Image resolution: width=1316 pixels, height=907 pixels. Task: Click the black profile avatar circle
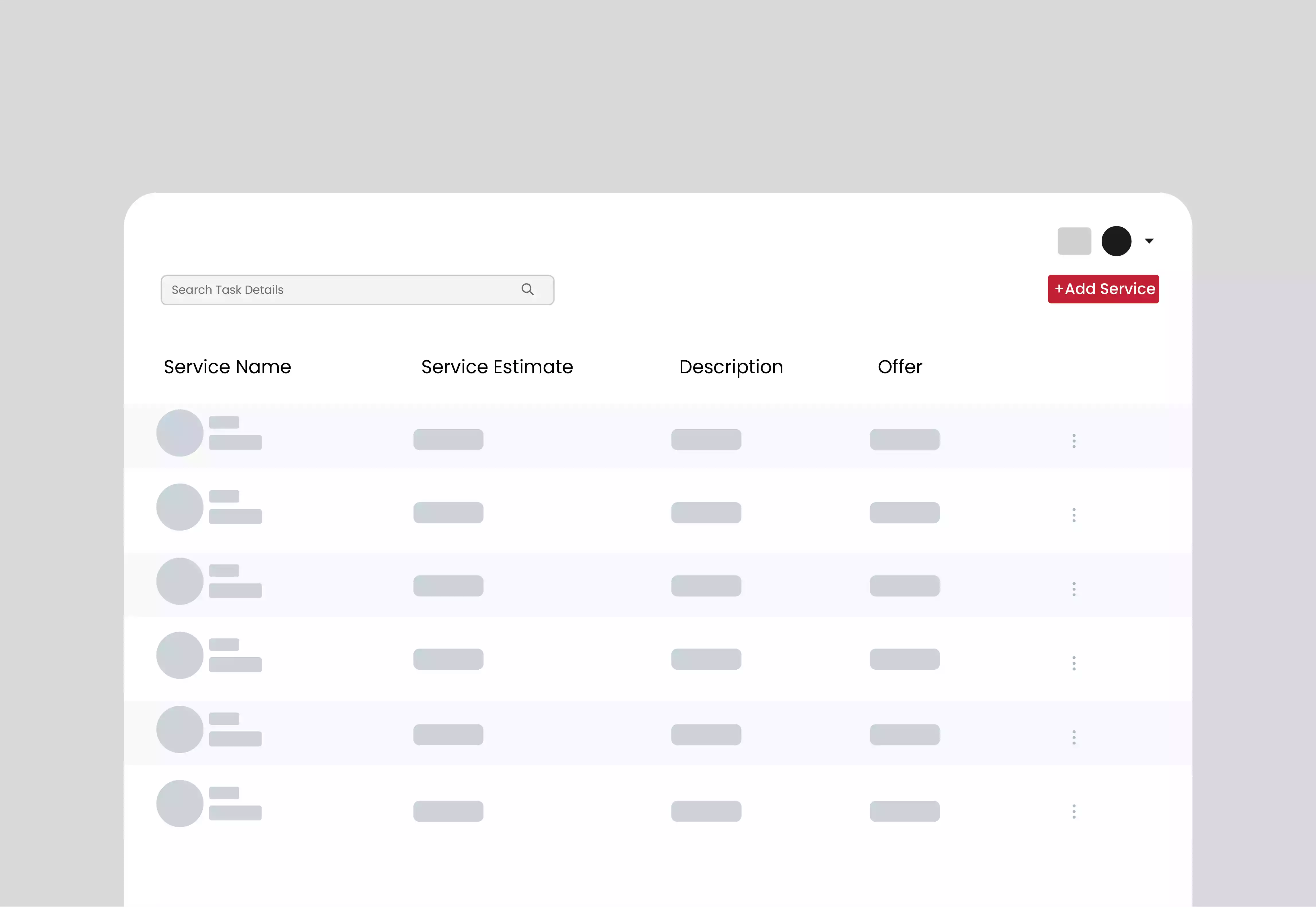(x=1116, y=241)
